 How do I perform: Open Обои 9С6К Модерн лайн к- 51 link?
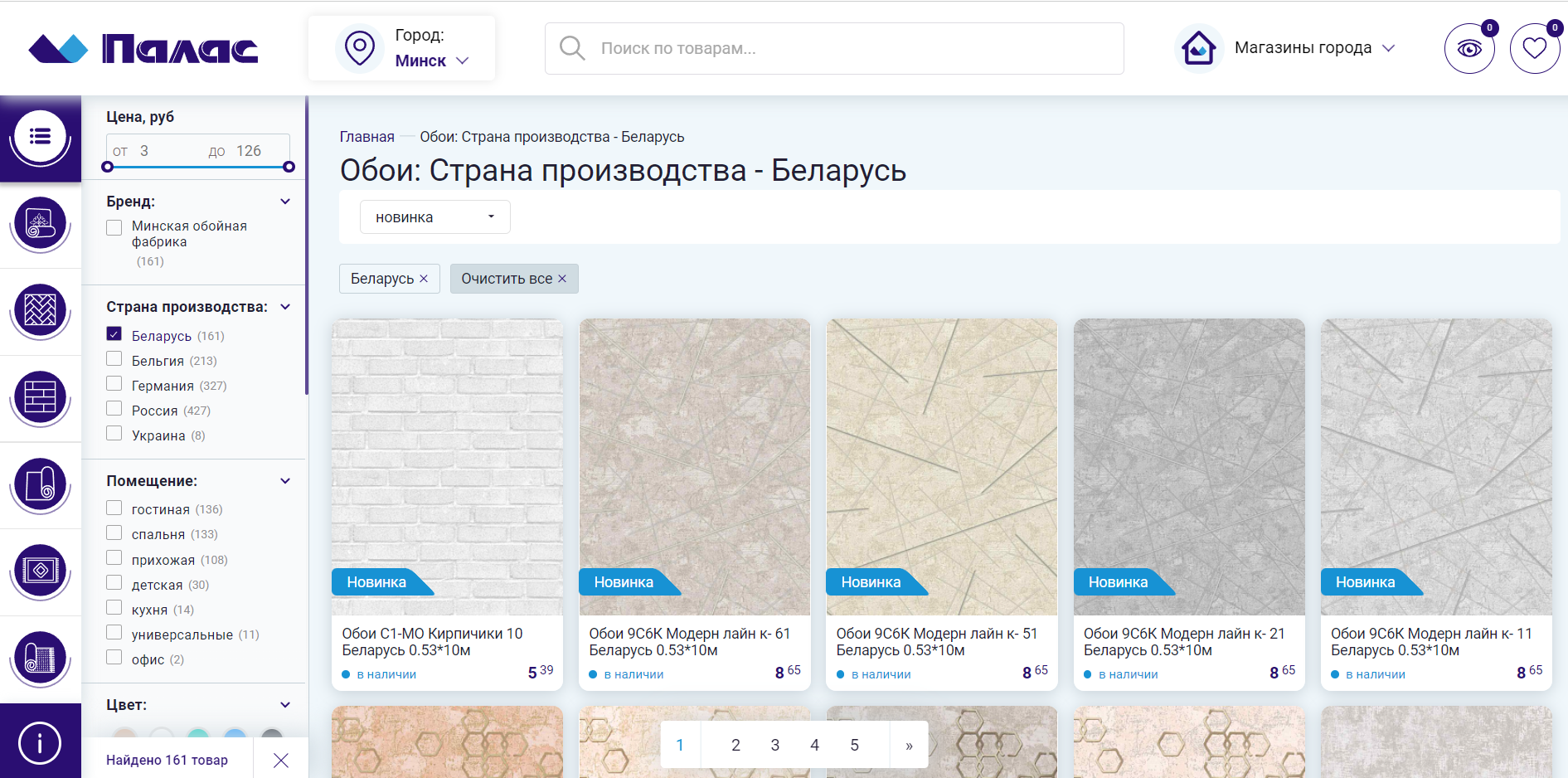936,642
